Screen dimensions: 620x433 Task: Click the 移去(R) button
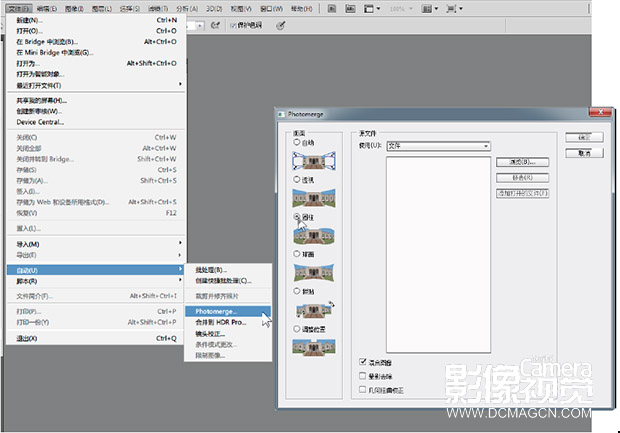(522, 178)
